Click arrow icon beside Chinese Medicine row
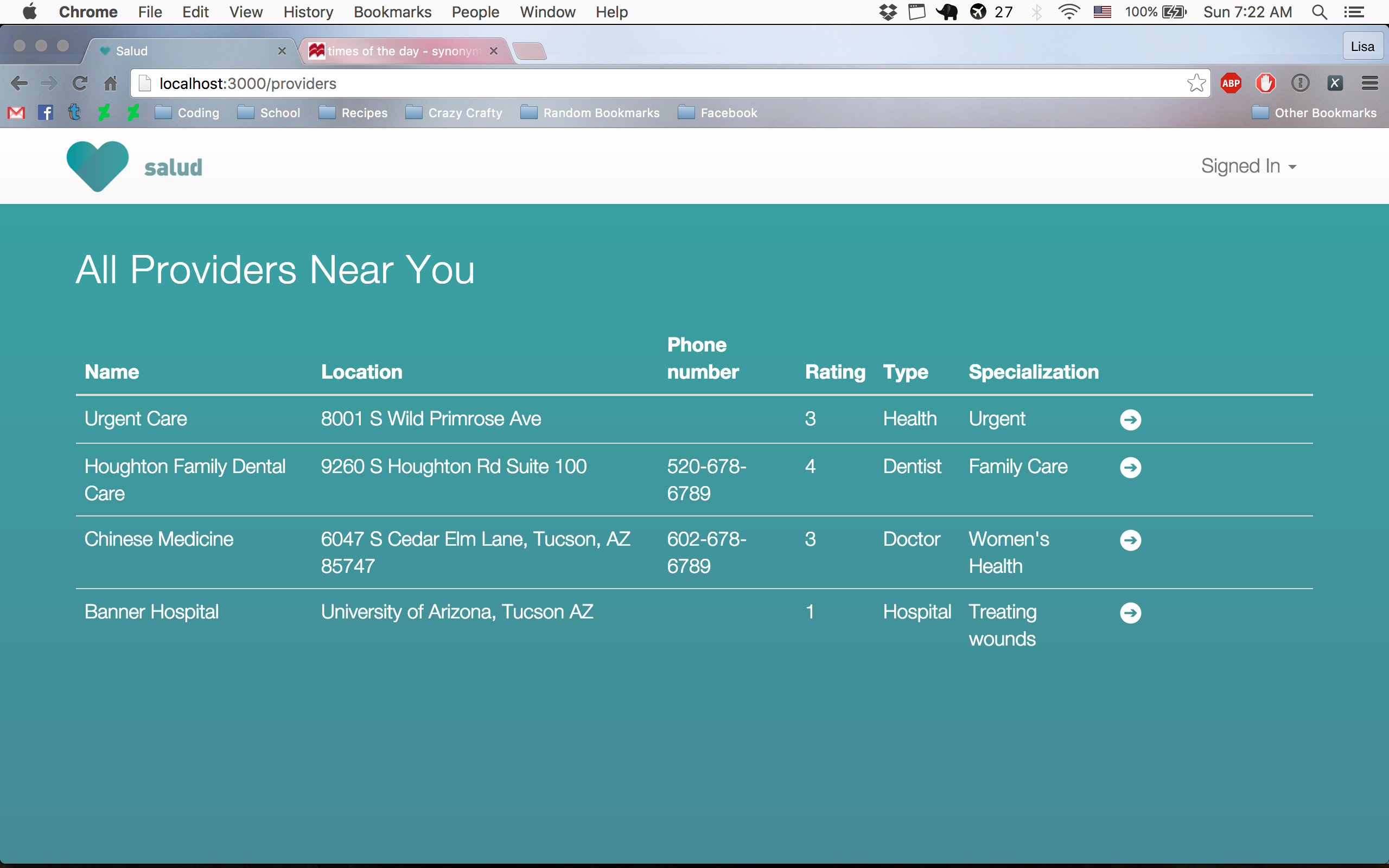 pos(1130,540)
